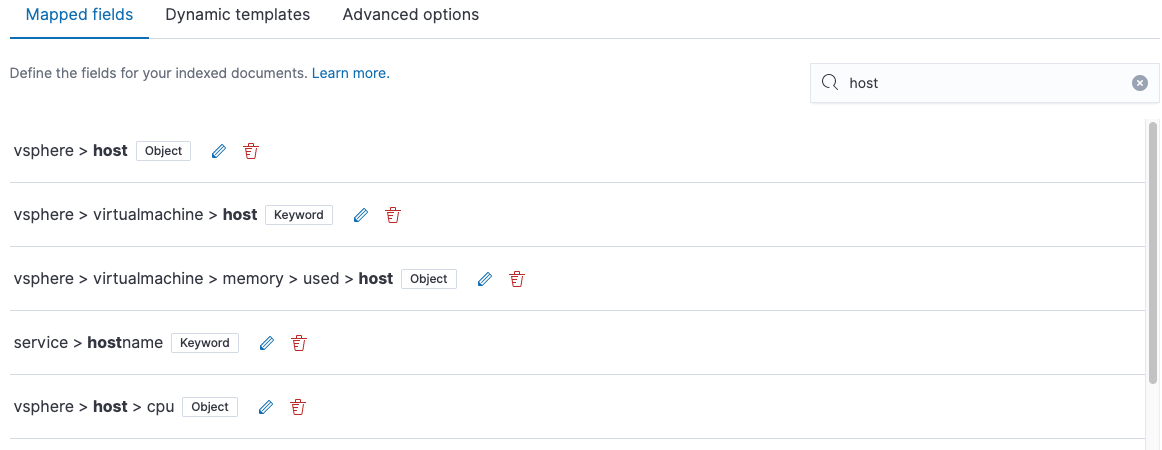Delete the virtualmachine > host keyword field
The height and width of the screenshot is (450, 1162).
393,215
